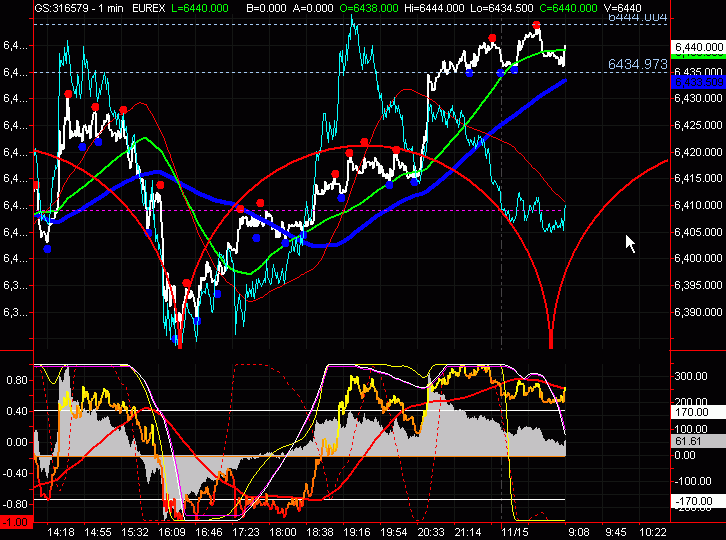Click the 19:54 time axis label
The image size is (726, 540).
click(x=394, y=532)
